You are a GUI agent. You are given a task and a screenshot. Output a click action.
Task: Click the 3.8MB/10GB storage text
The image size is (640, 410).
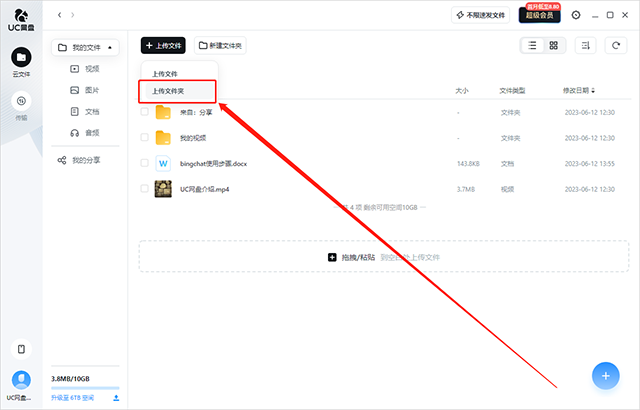70,379
